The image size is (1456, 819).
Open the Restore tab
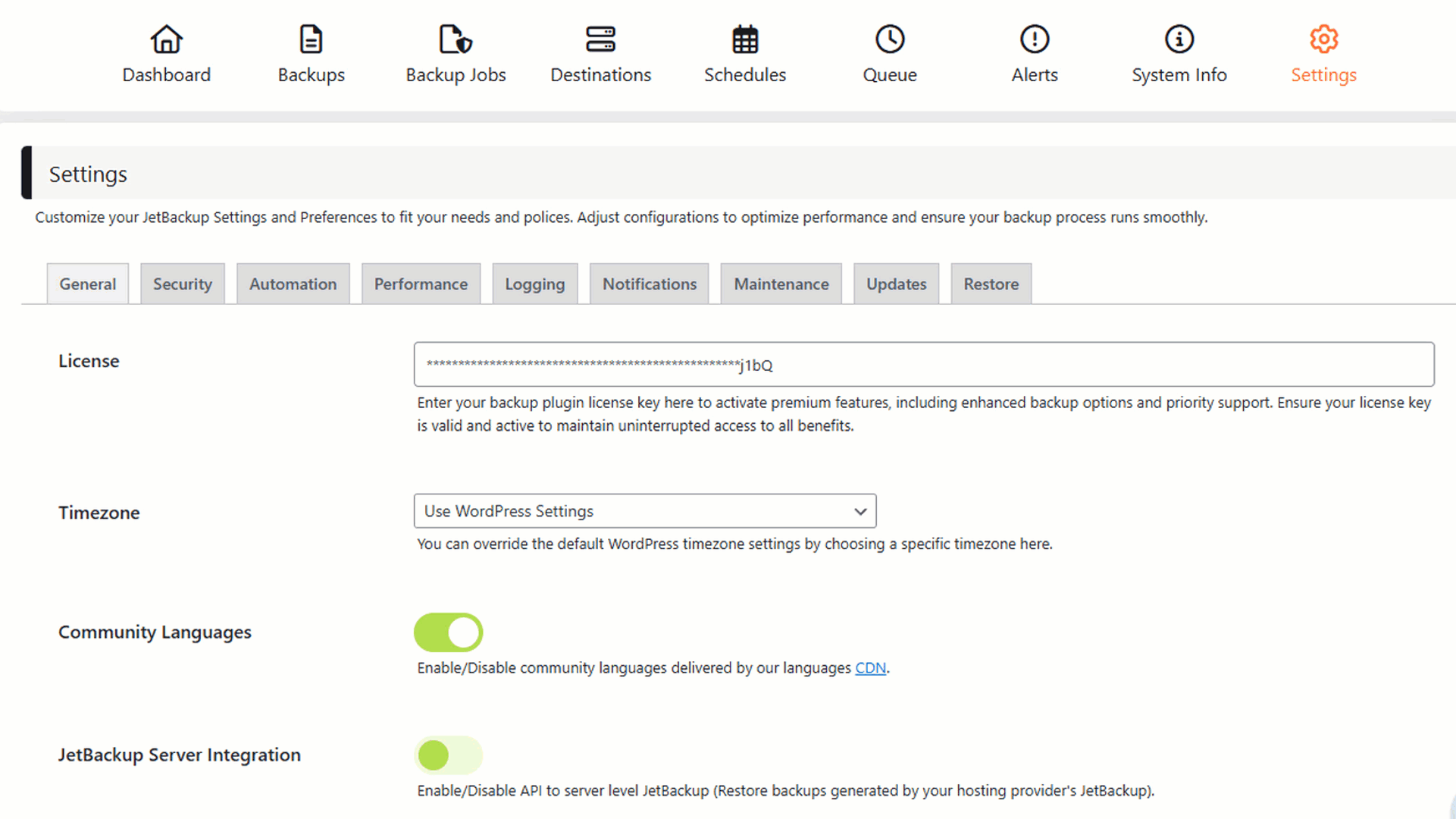(x=991, y=284)
